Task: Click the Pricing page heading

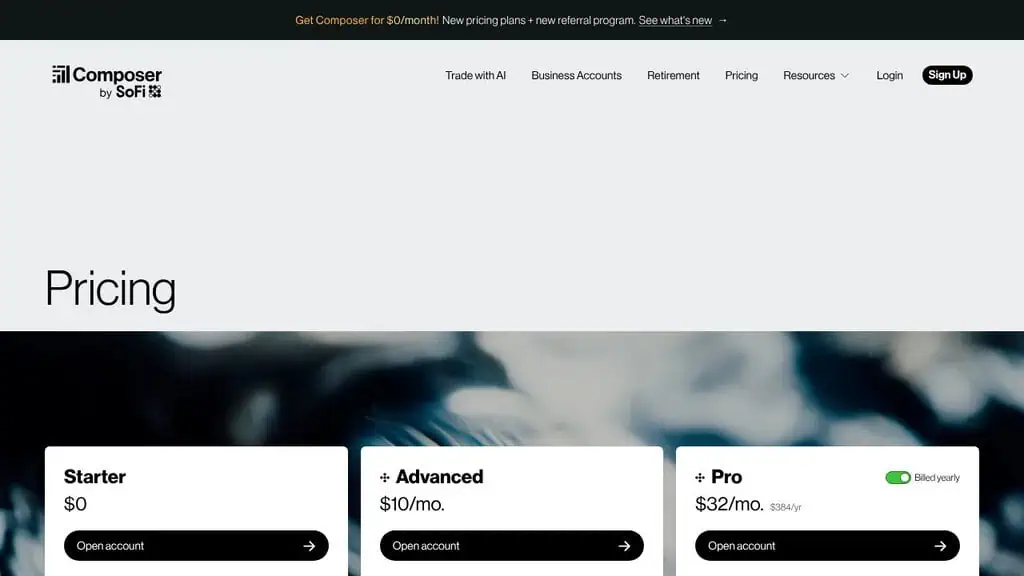Action: pyautogui.click(x=110, y=289)
